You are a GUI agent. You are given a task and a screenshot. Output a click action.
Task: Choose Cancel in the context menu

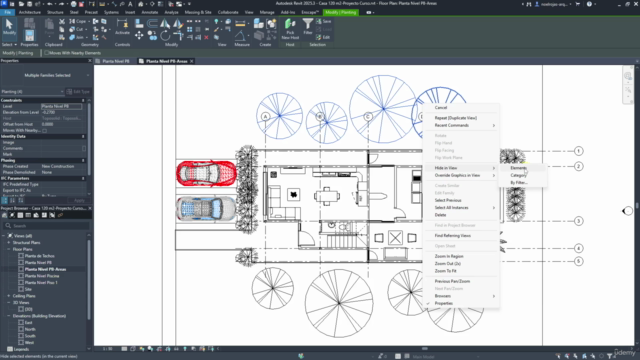coord(441,108)
